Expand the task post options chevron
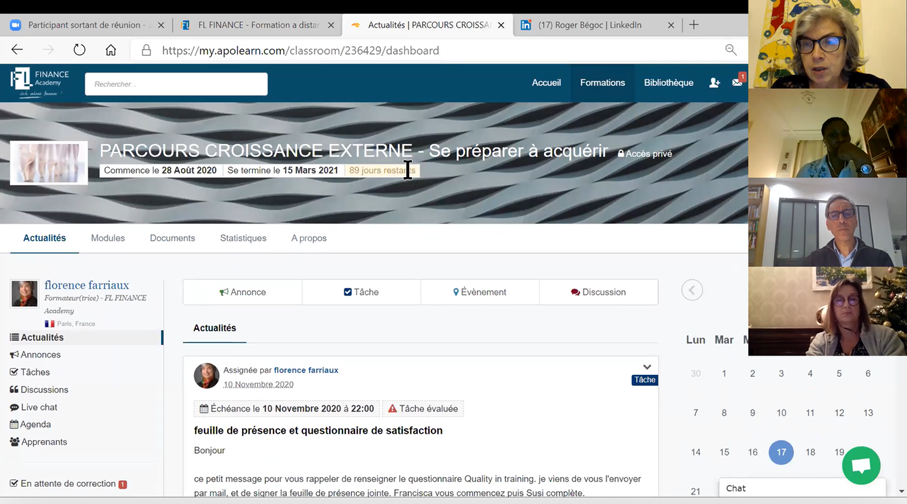907x504 pixels. click(x=647, y=367)
